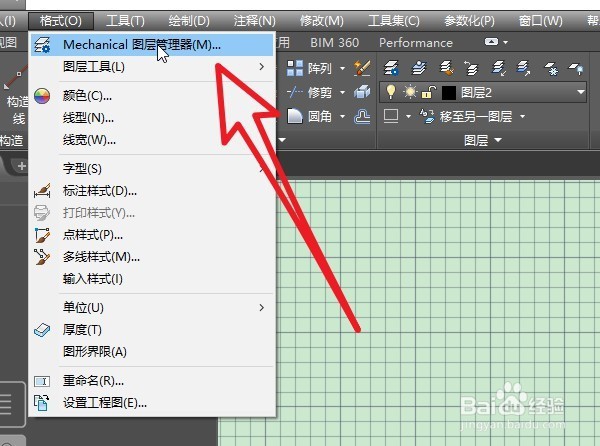Viewport: 600px width, 446px height.
Task: Open the 修剪 dropdown arrow
Action: [x=342, y=93]
